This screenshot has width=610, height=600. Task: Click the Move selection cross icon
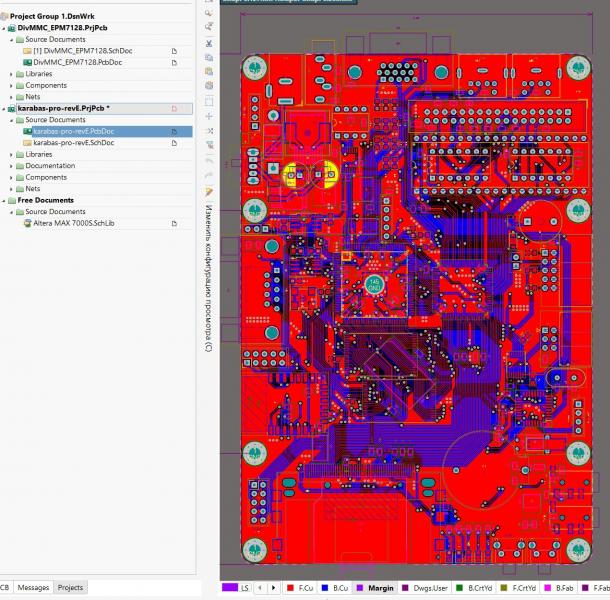209,116
